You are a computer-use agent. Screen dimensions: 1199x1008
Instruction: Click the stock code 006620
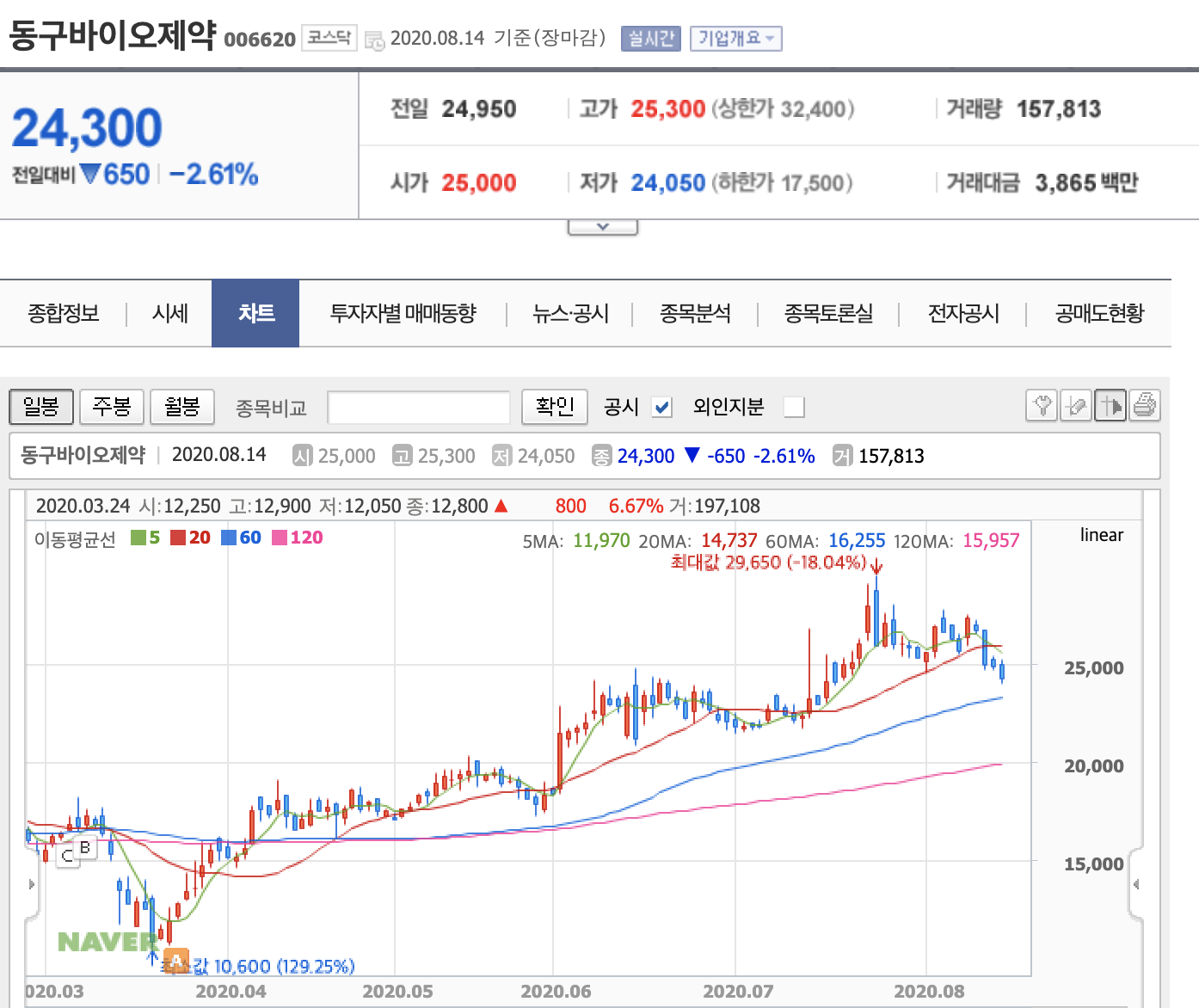[260, 40]
